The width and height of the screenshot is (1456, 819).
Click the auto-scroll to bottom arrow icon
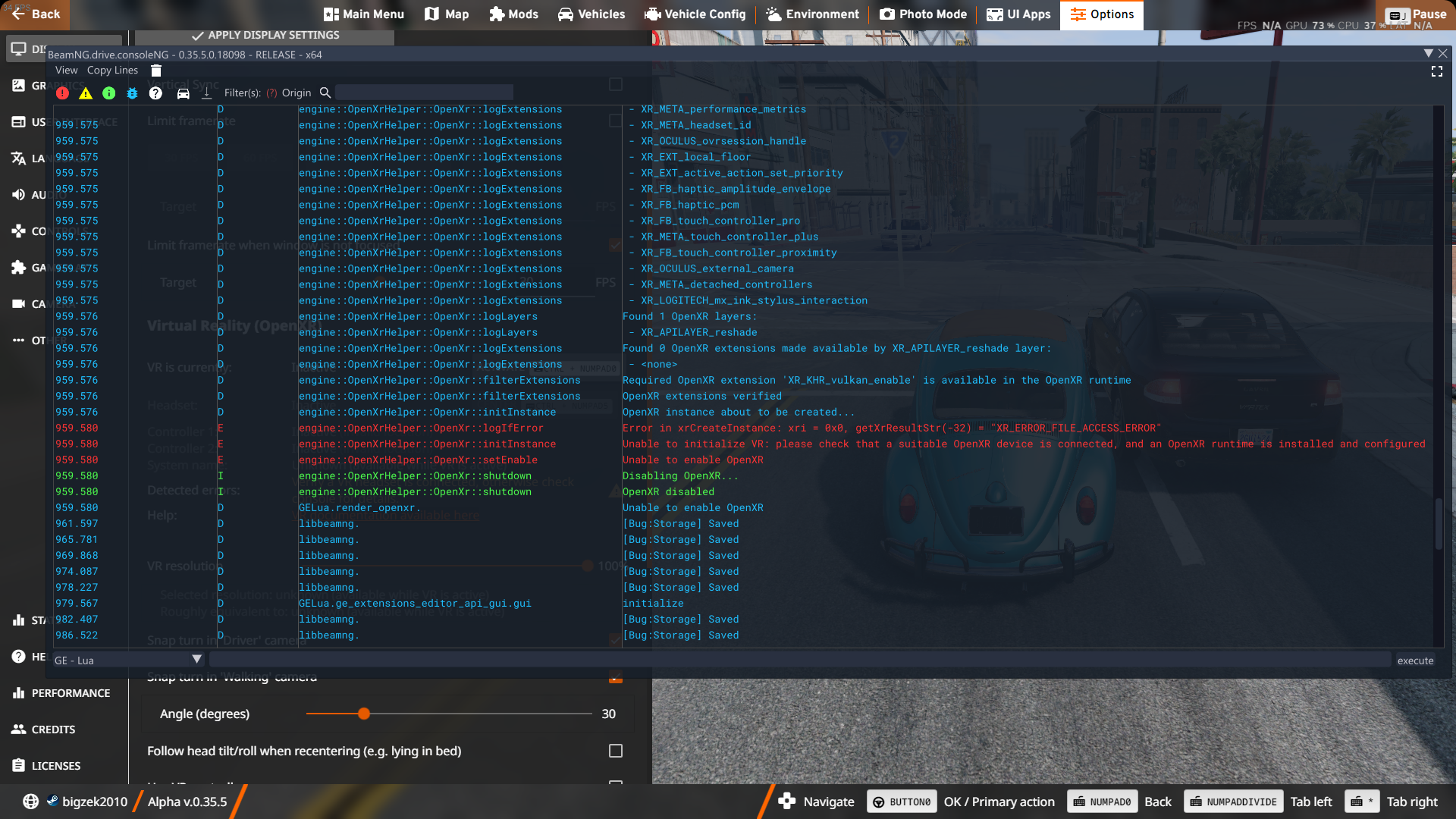click(x=206, y=93)
